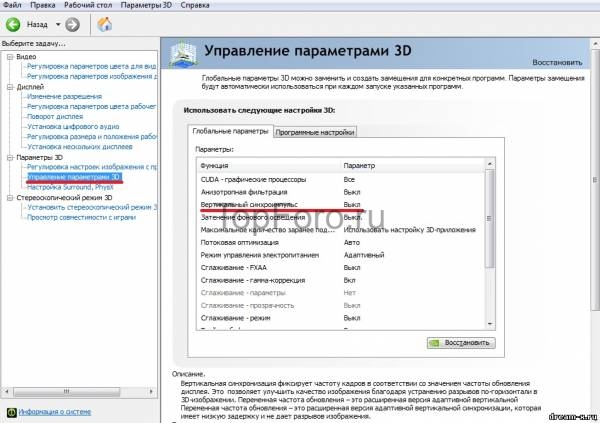Switch to Программные настройки tab
Screen dimensions: 600x423
tap(315, 132)
